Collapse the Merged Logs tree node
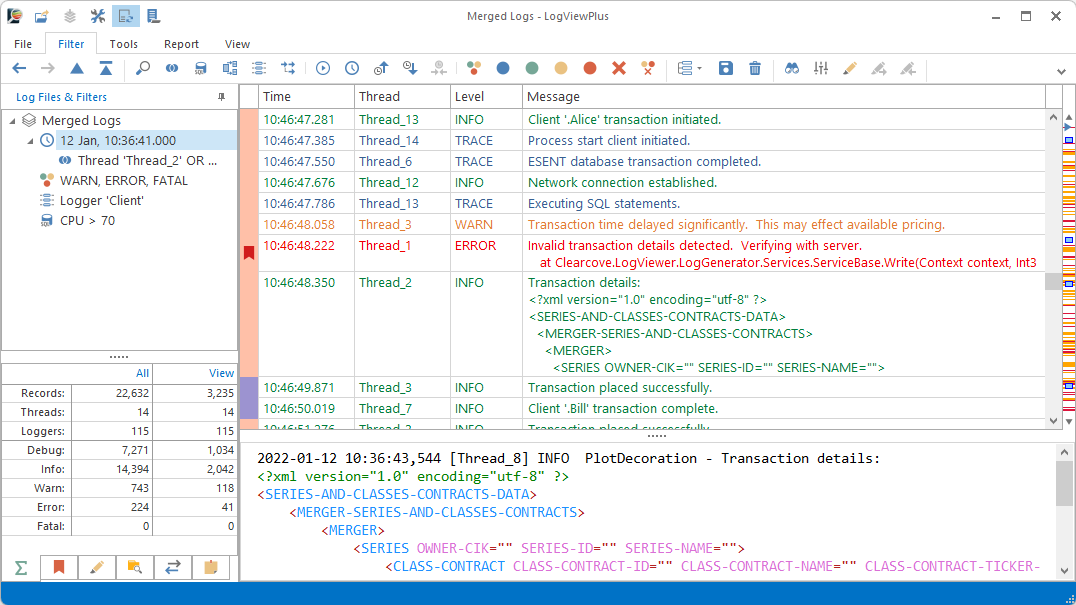The image size is (1076, 605). tap(12, 120)
